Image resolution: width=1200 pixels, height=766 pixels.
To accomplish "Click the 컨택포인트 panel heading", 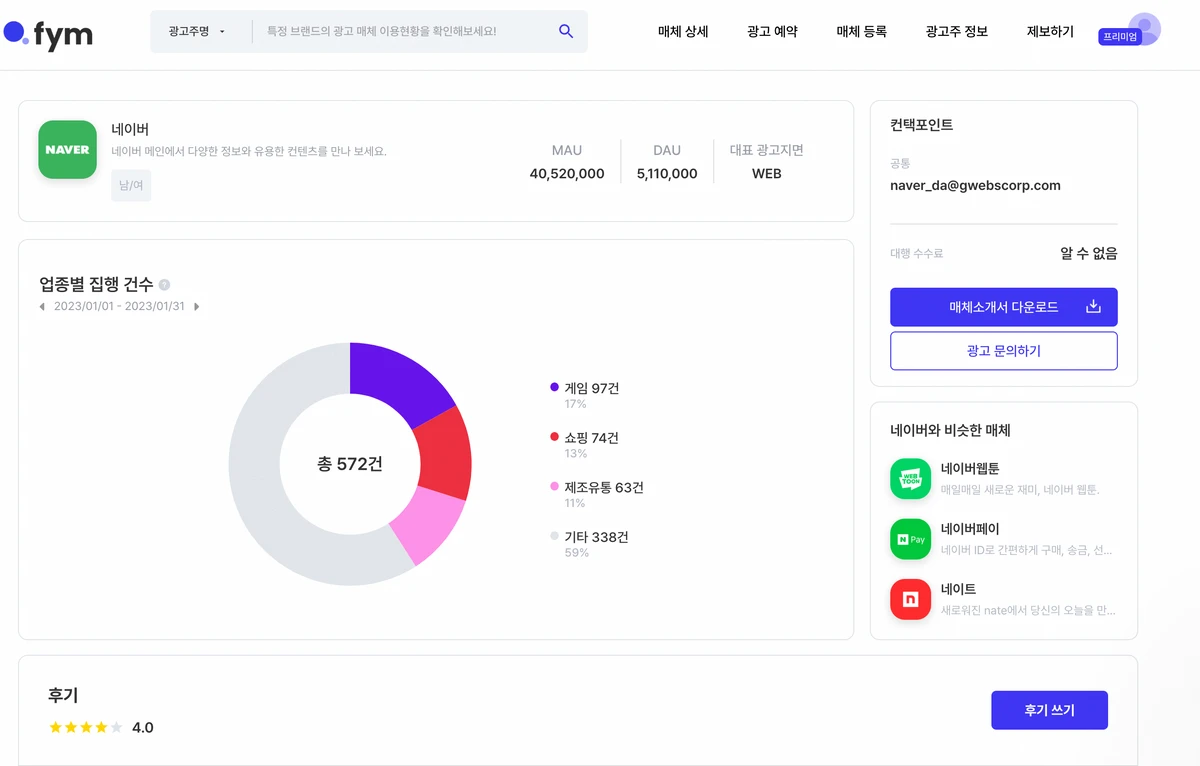I will [x=921, y=125].
